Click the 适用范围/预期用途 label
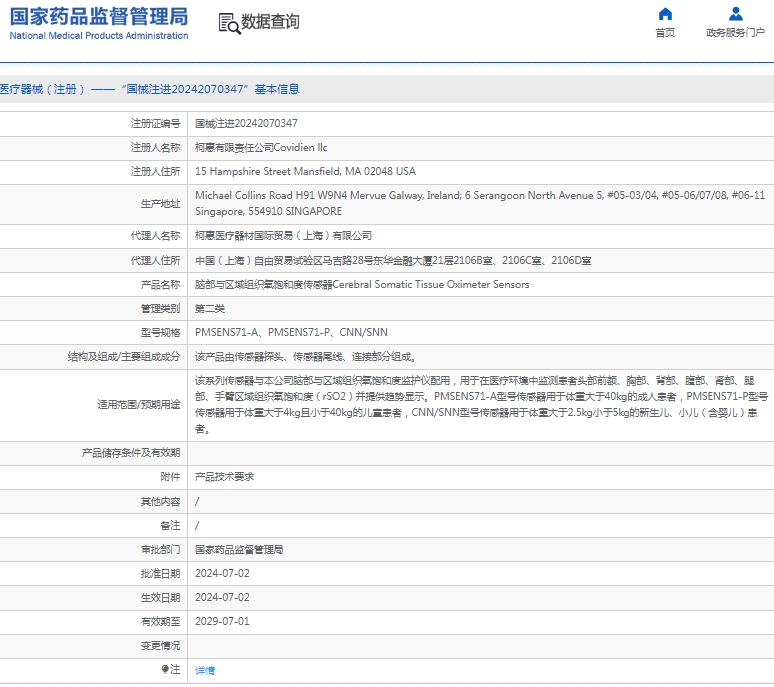 (x=139, y=405)
